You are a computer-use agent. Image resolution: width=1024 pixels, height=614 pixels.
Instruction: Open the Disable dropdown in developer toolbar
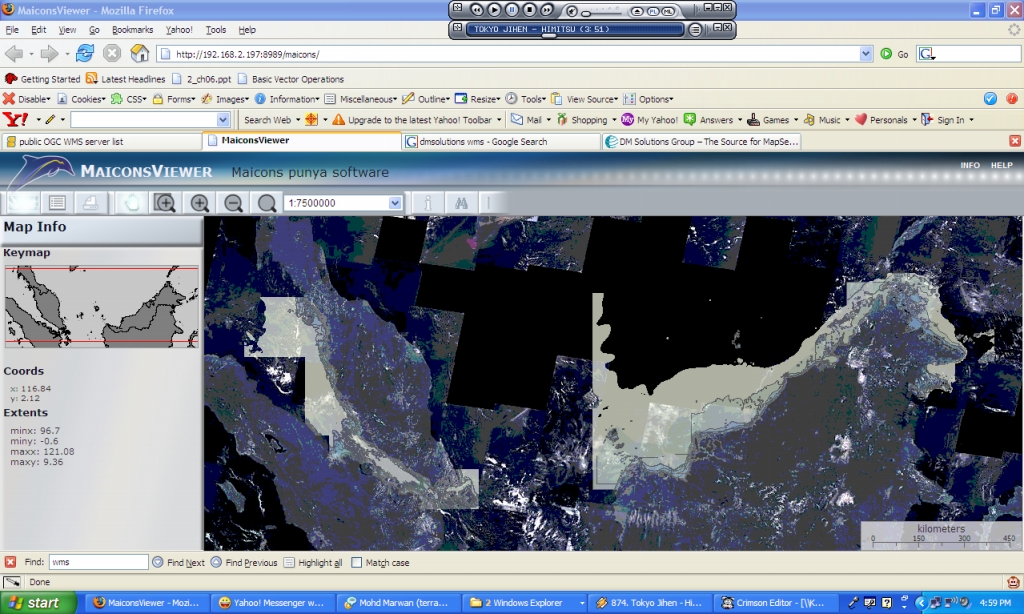(x=27, y=99)
